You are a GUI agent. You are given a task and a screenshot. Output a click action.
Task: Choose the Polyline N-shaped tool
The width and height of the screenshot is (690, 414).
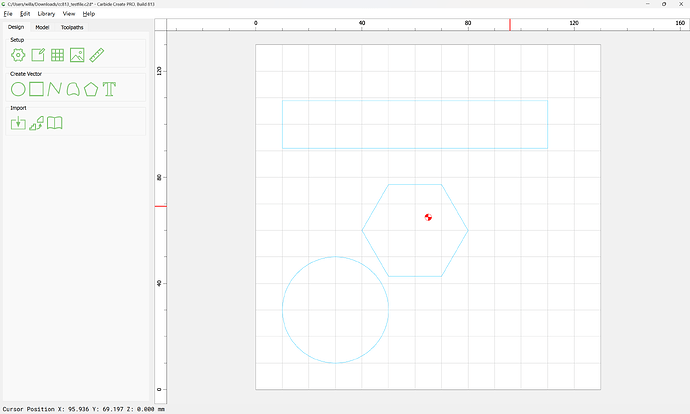55,89
